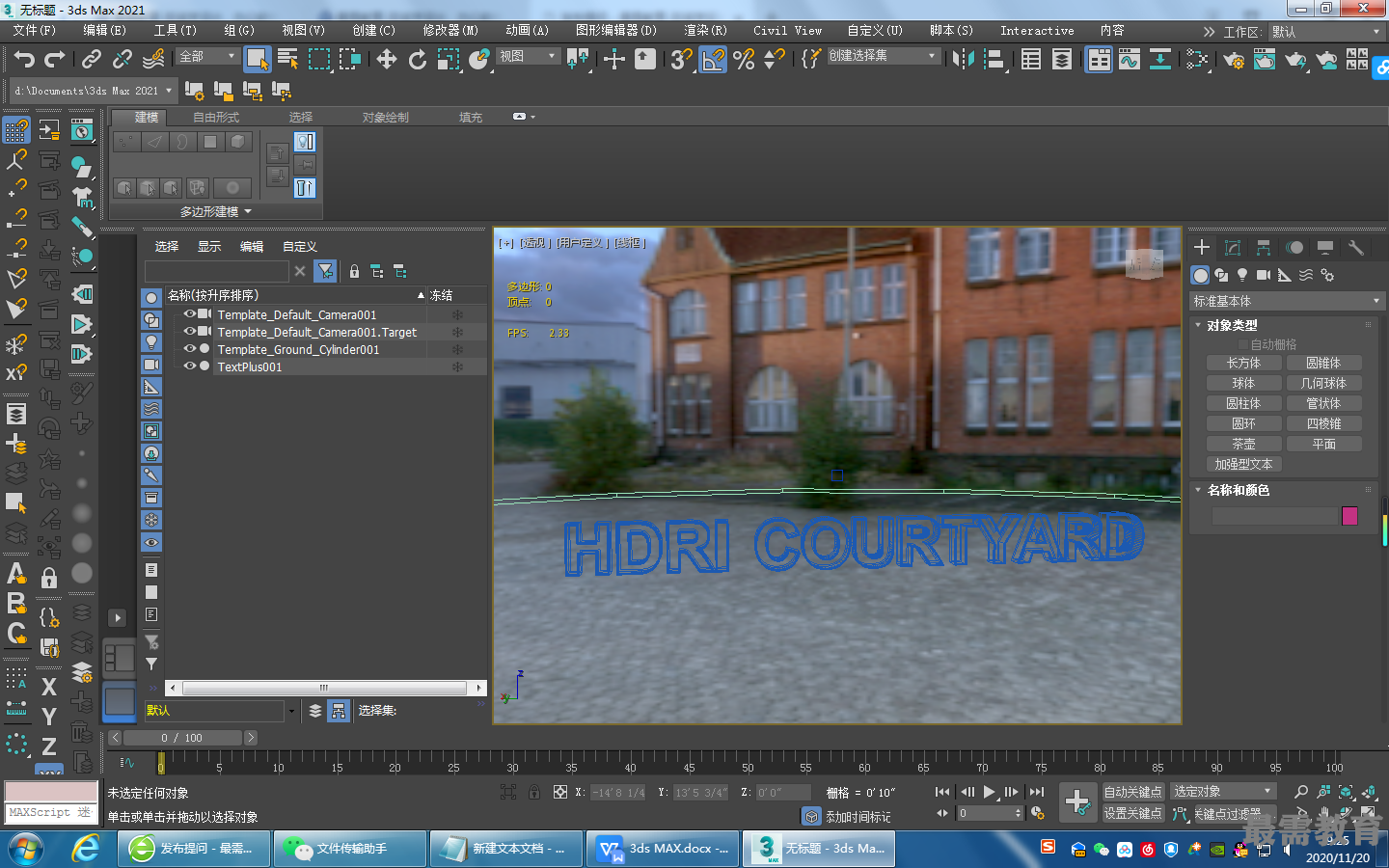1389x868 pixels.
Task: Activate Select and Scale tool
Action: [449, 59]
